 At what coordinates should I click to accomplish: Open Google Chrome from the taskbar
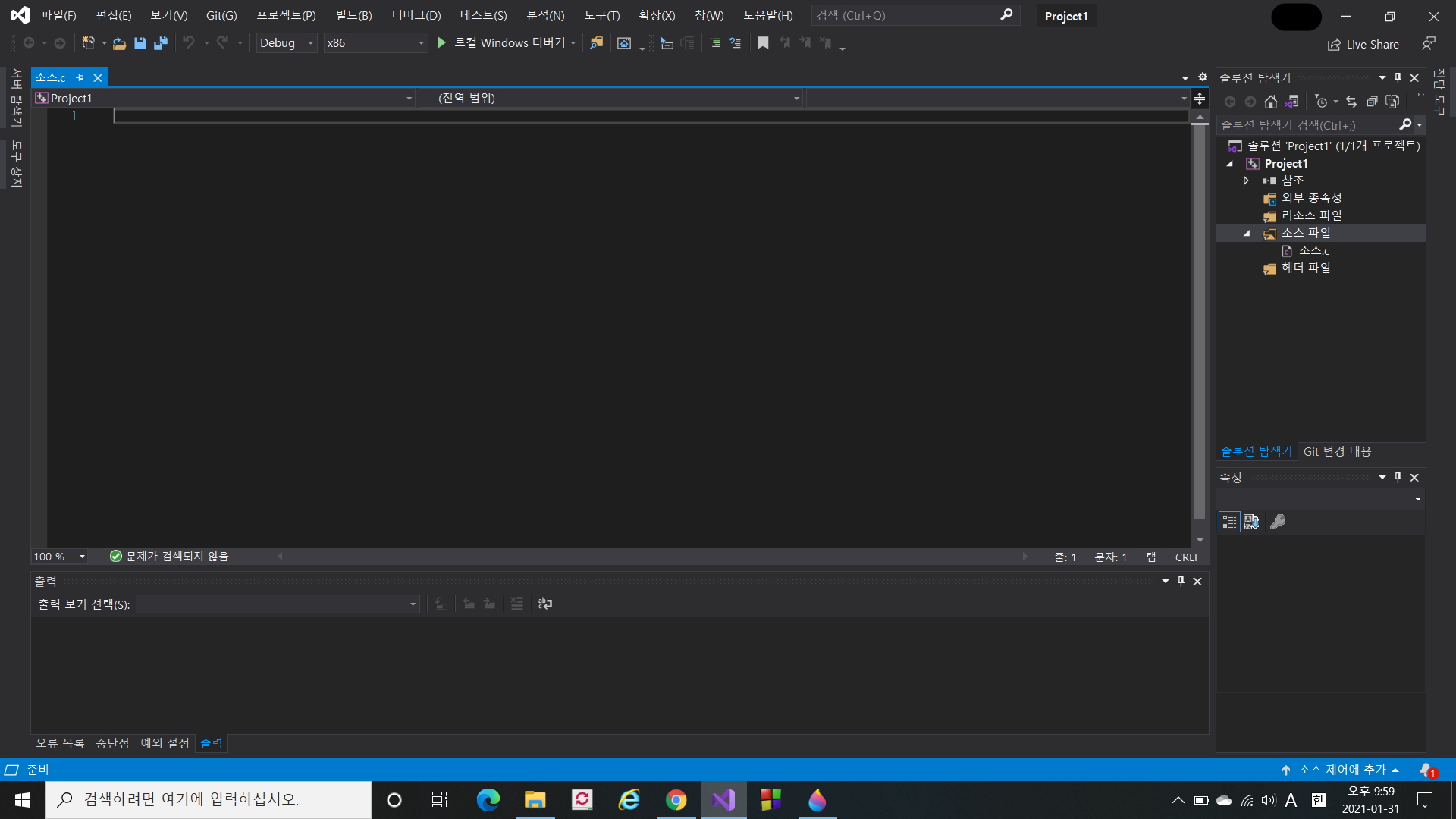point(676,800)
